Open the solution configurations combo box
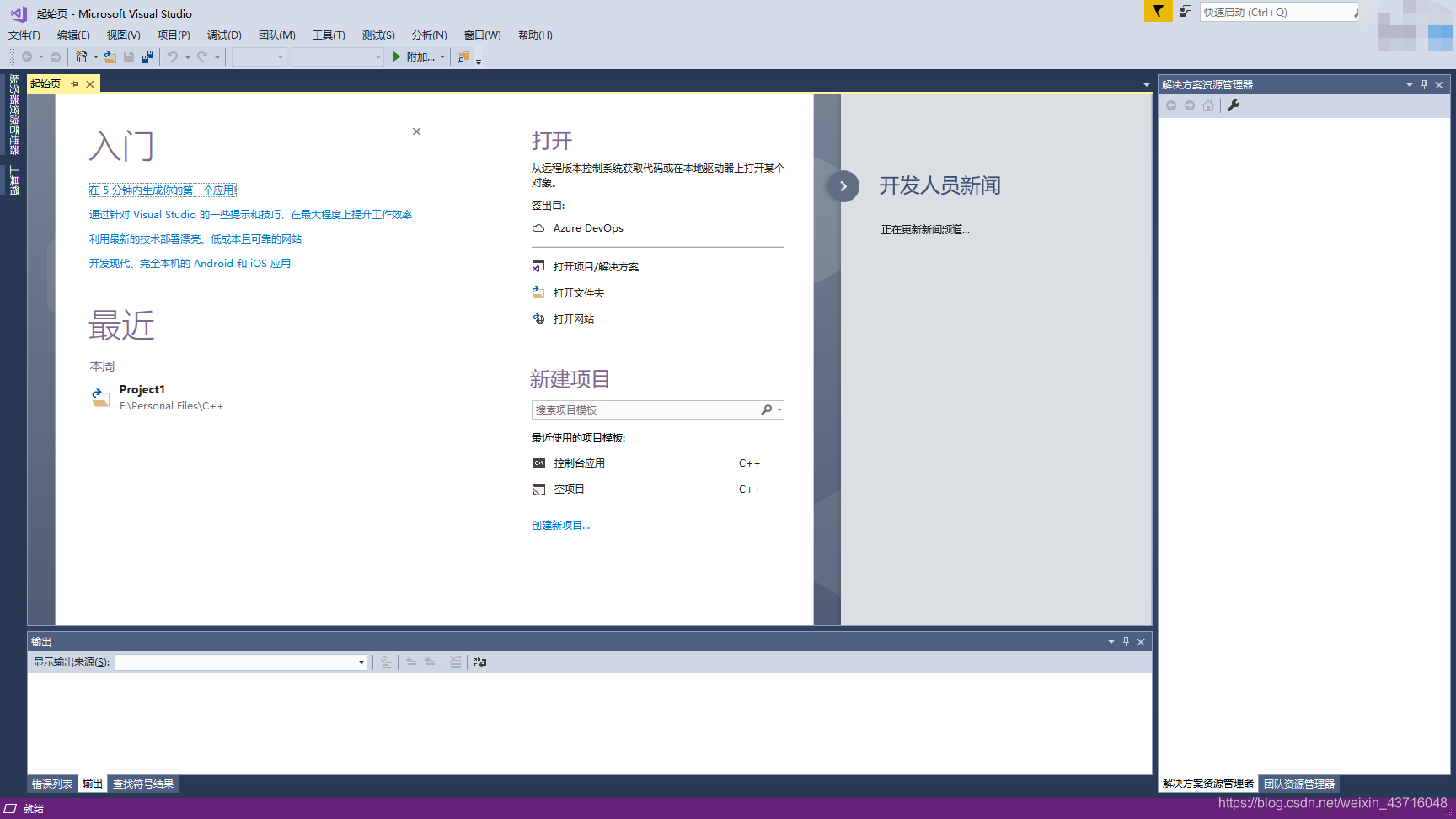The image size is (1456, 819). (x=259, y=57)
